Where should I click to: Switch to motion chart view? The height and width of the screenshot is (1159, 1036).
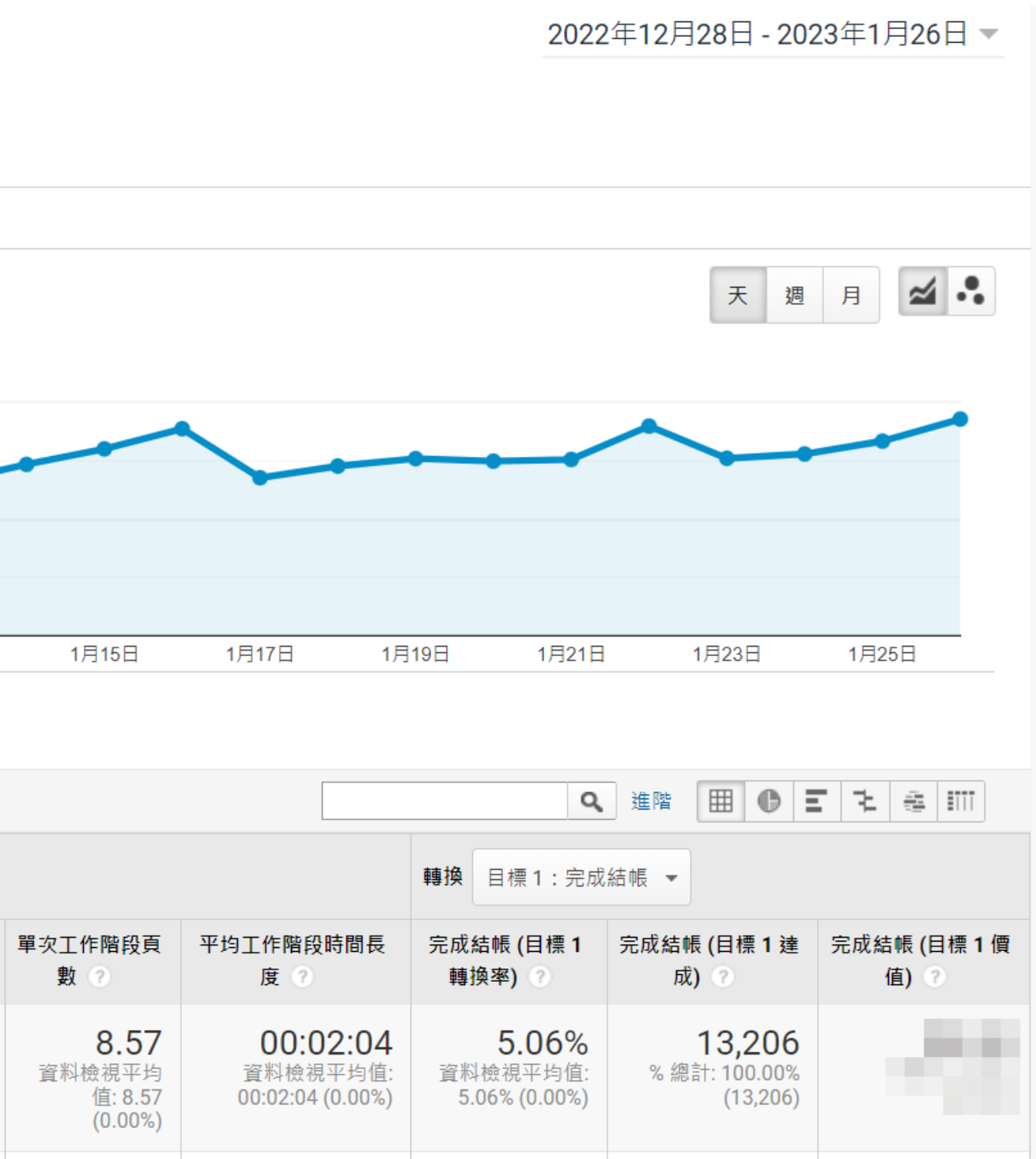tap(970, 293)
